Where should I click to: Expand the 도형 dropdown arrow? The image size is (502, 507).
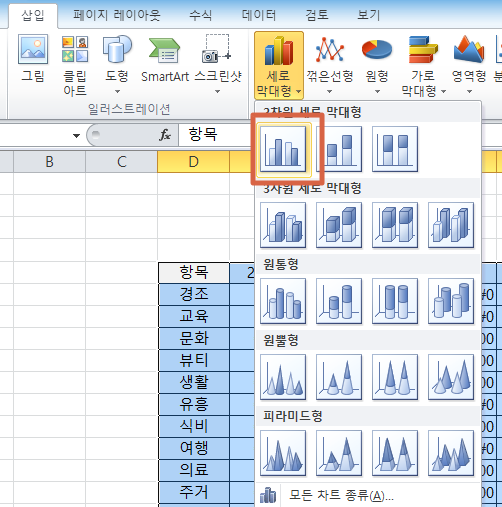(117, 91)
